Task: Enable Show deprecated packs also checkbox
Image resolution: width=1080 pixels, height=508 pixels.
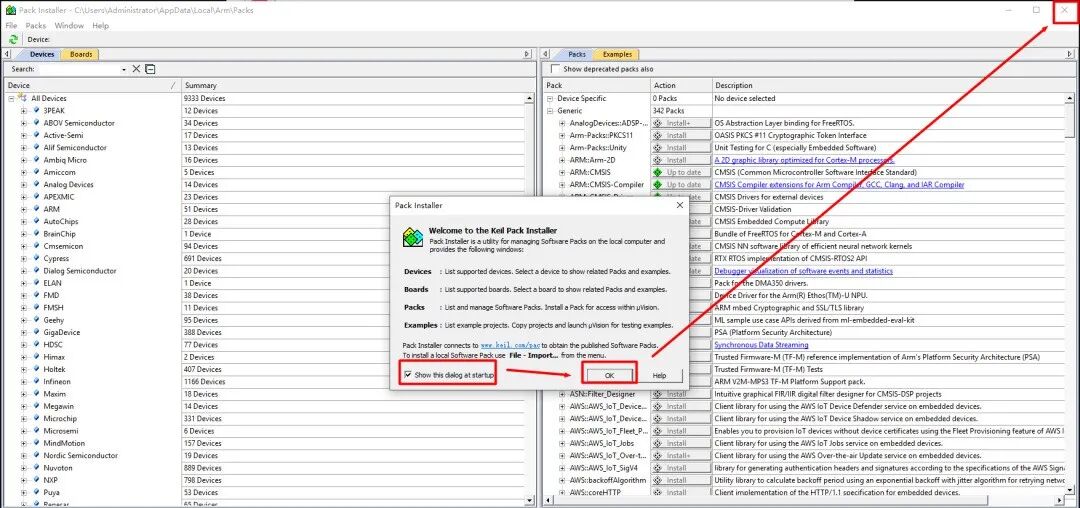Action: click(x=555, y=69)
